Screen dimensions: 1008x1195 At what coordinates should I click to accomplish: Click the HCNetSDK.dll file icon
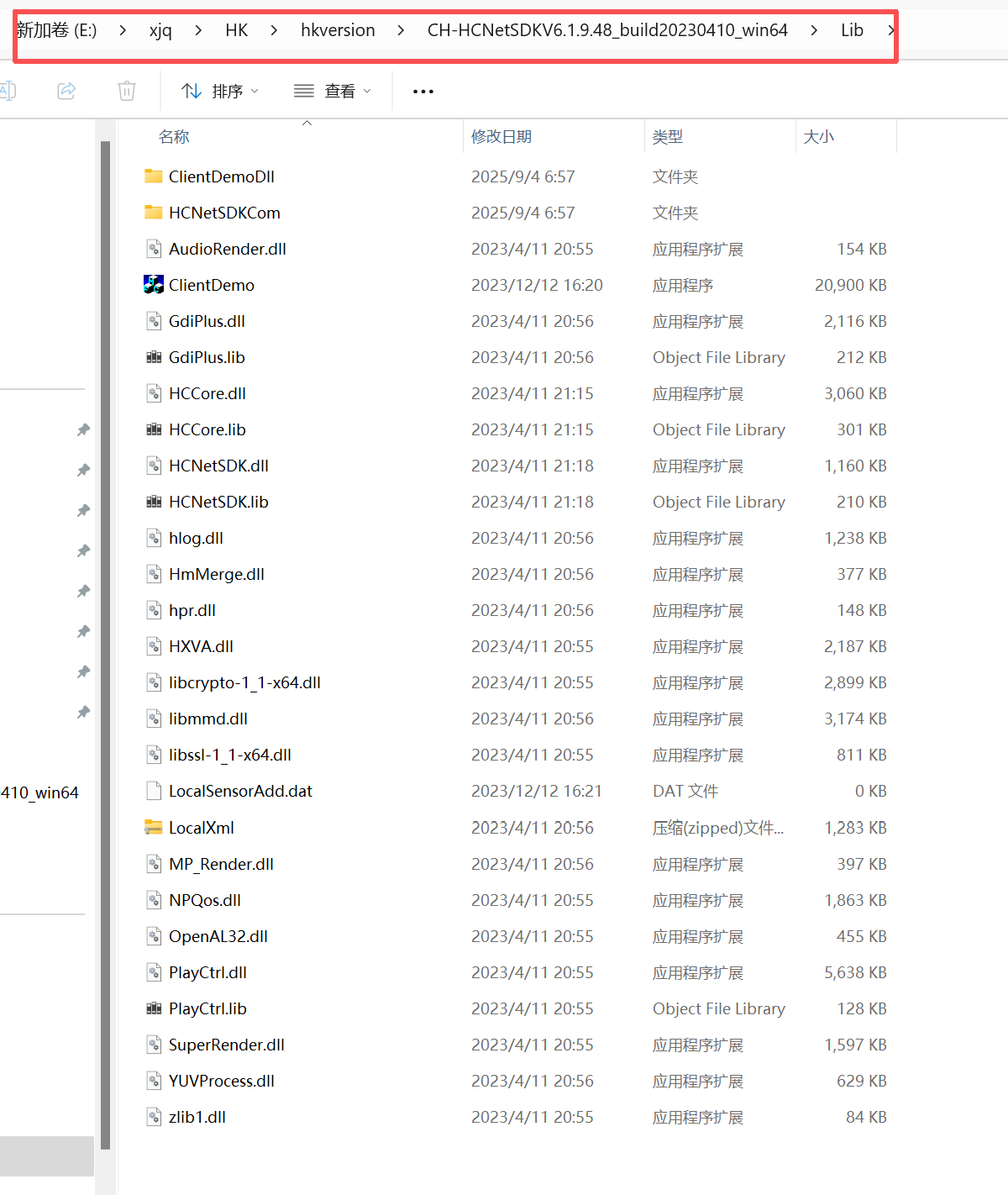(x=154, y=466)
